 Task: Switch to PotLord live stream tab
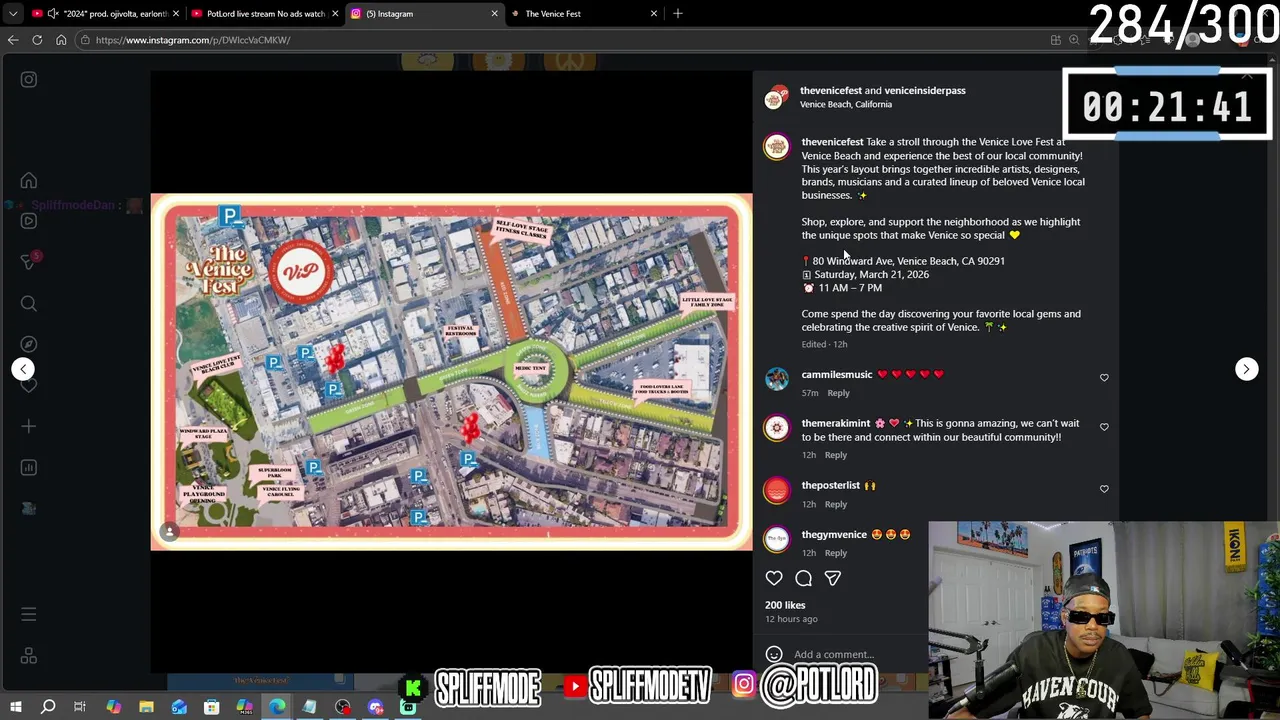point(265,14)
